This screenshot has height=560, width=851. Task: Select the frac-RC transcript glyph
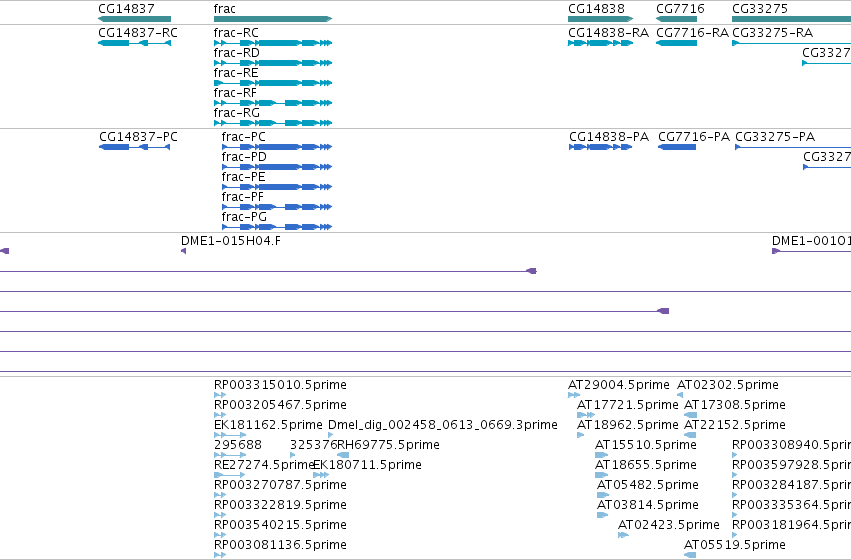click(273, 43)
